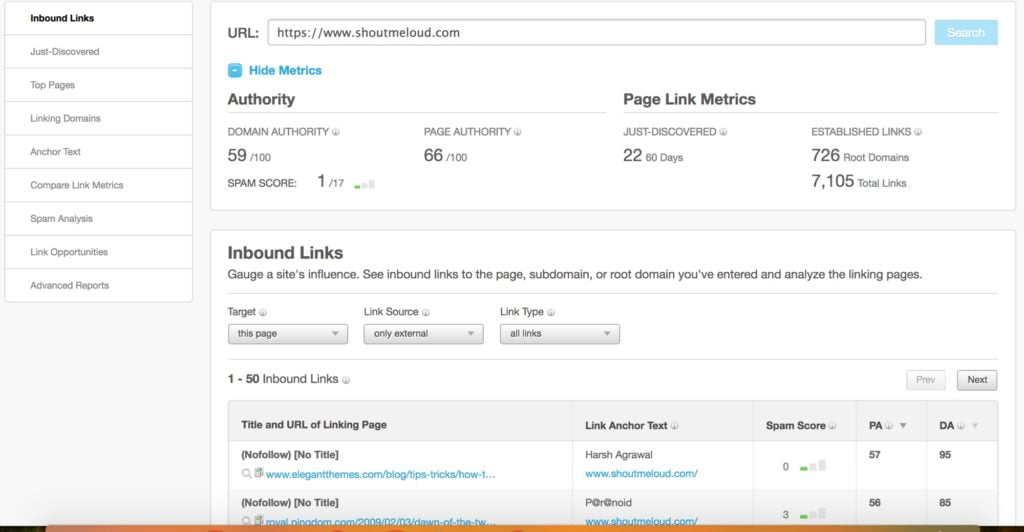Click Page Authority info icon
This screenshot has height=532, width=1024.
(x=517, y=132)
